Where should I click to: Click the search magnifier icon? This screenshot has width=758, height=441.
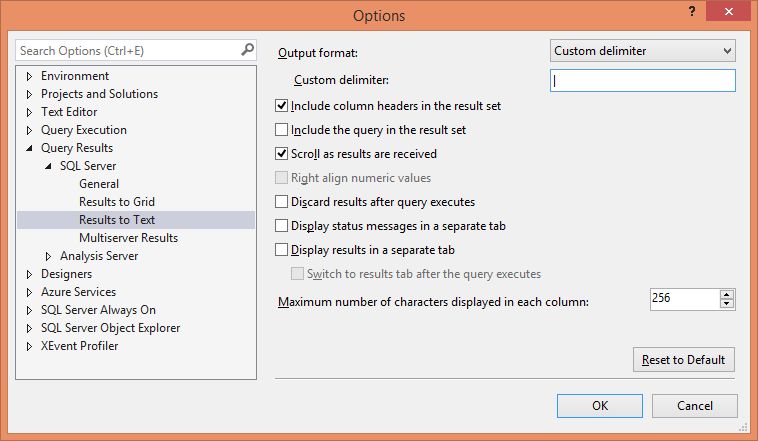tap(247, 50)
